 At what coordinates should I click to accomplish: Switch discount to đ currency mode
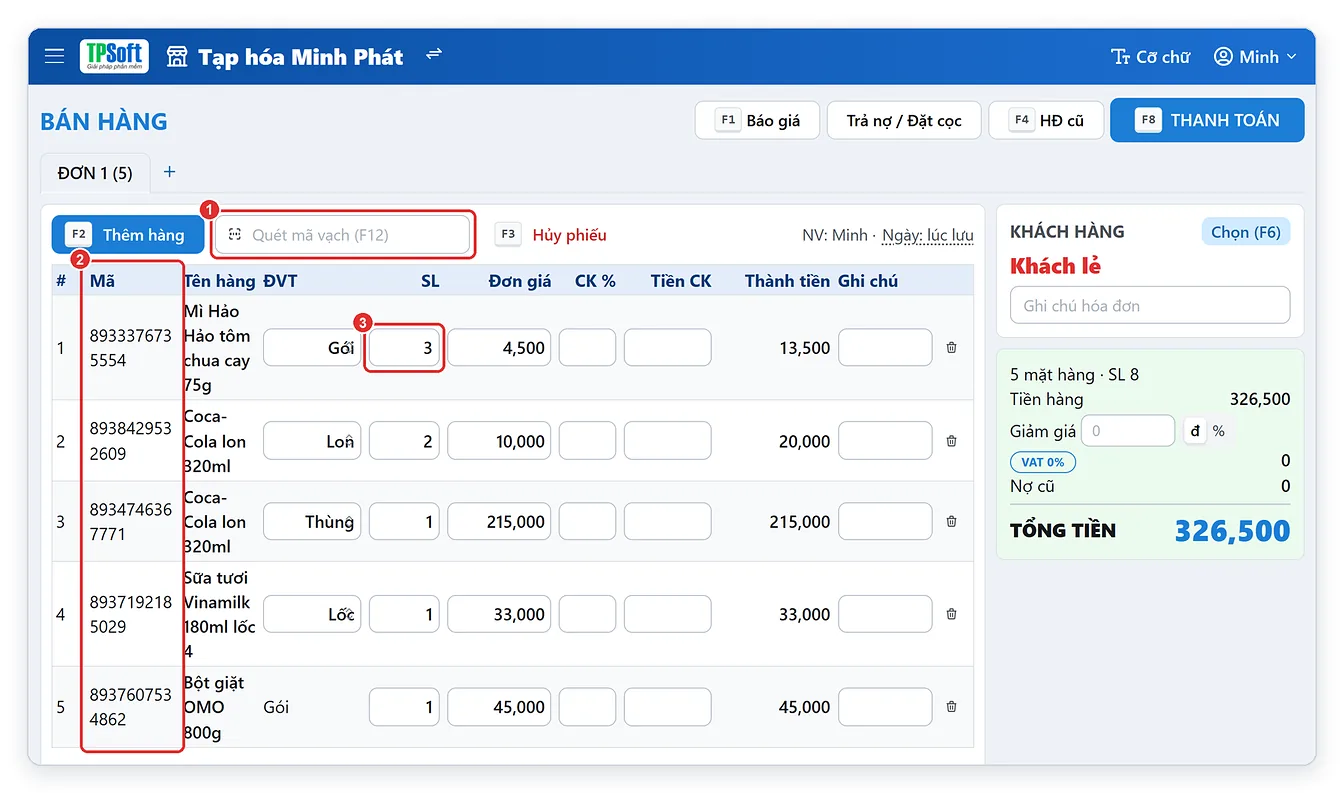[x=1195, y=431]
